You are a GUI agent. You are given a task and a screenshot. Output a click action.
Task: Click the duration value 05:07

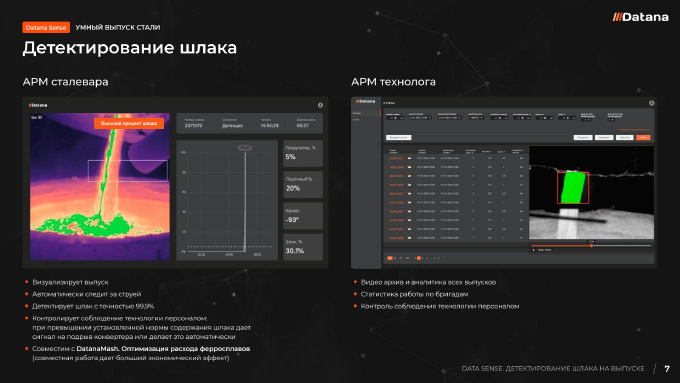[x=303, y=126]
